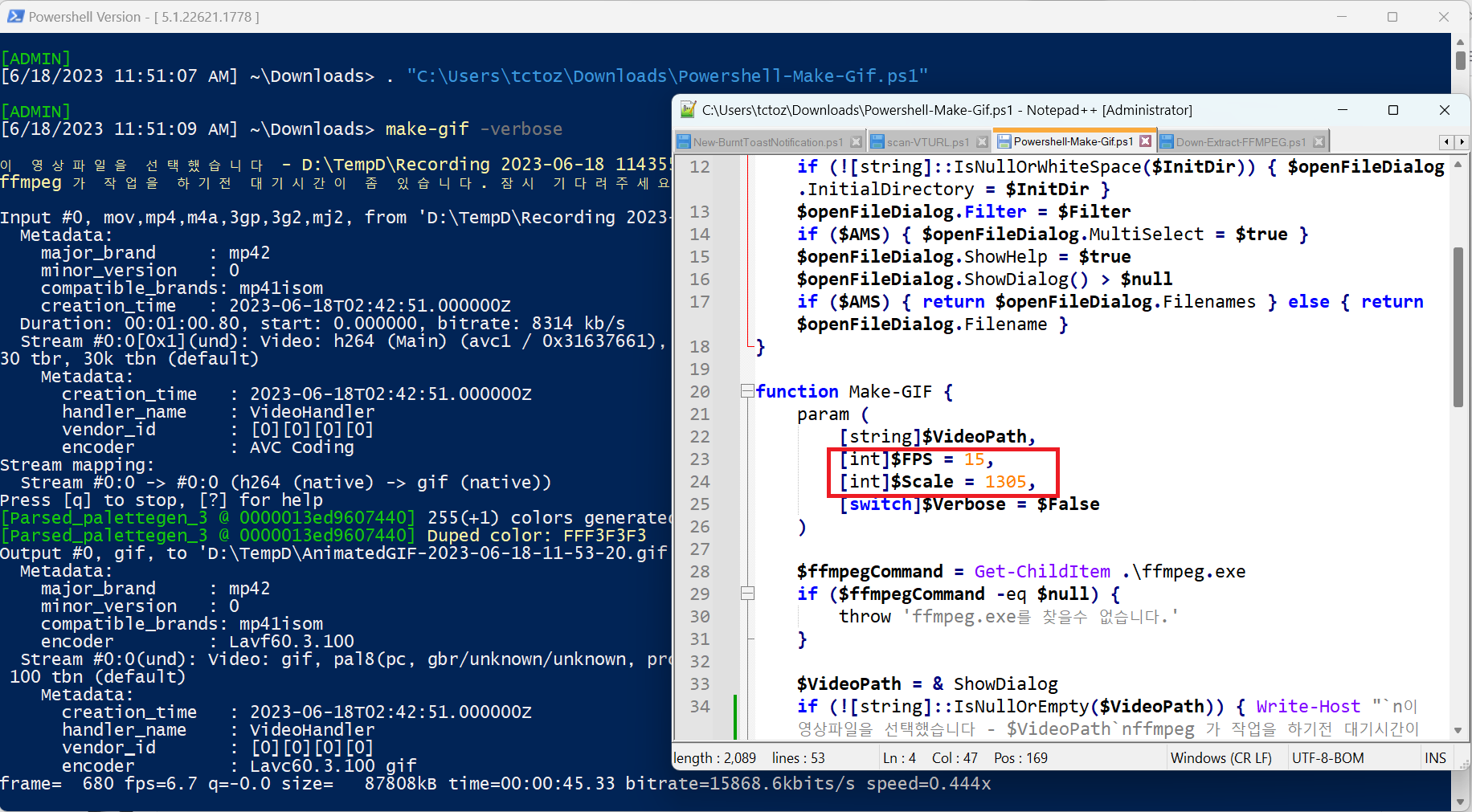
Task: Collapse the if $ffmpegCommand block fold marker
Action: click(x=748, y=594)
